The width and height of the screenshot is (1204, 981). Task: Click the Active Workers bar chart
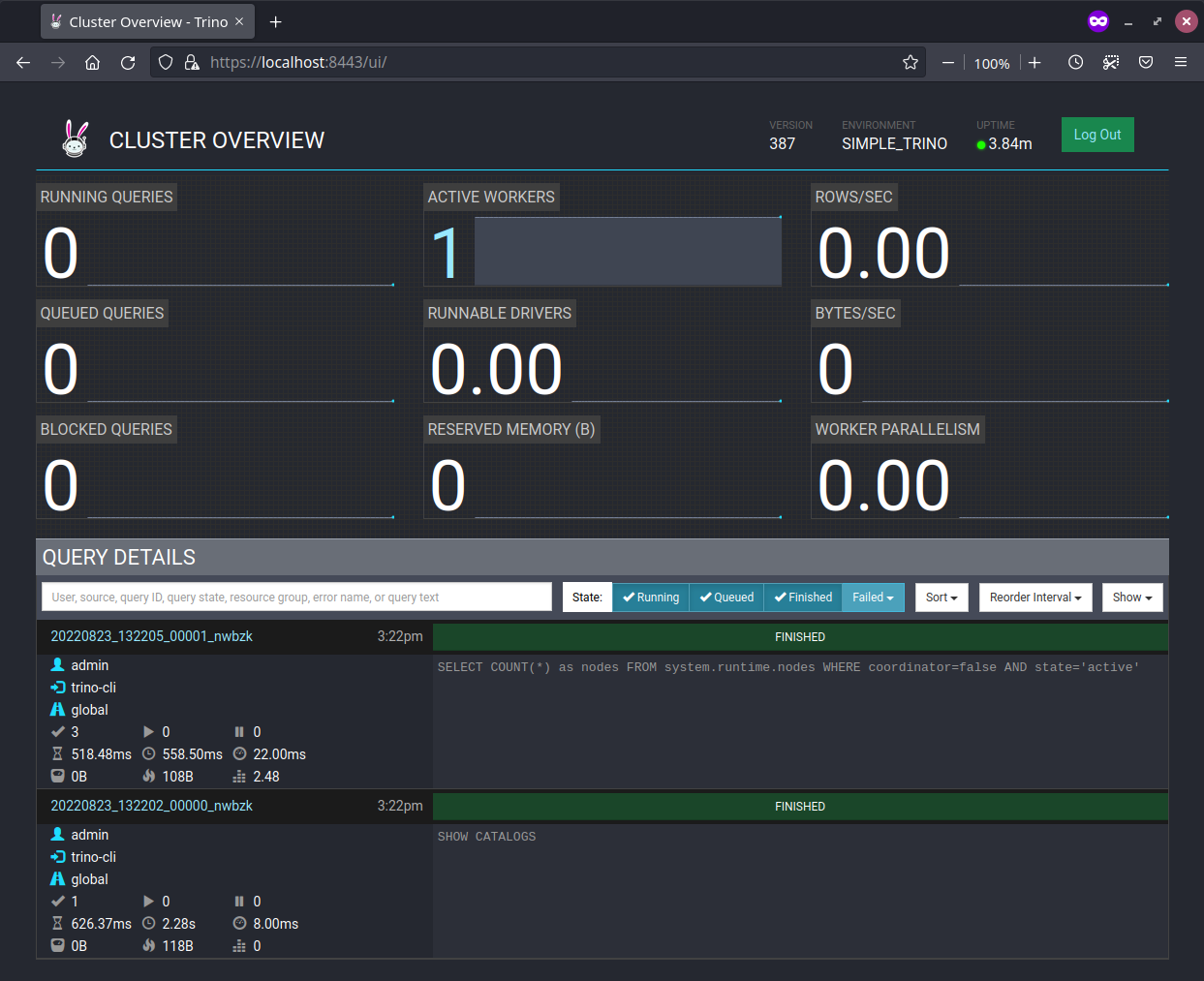tap(628, 251)
